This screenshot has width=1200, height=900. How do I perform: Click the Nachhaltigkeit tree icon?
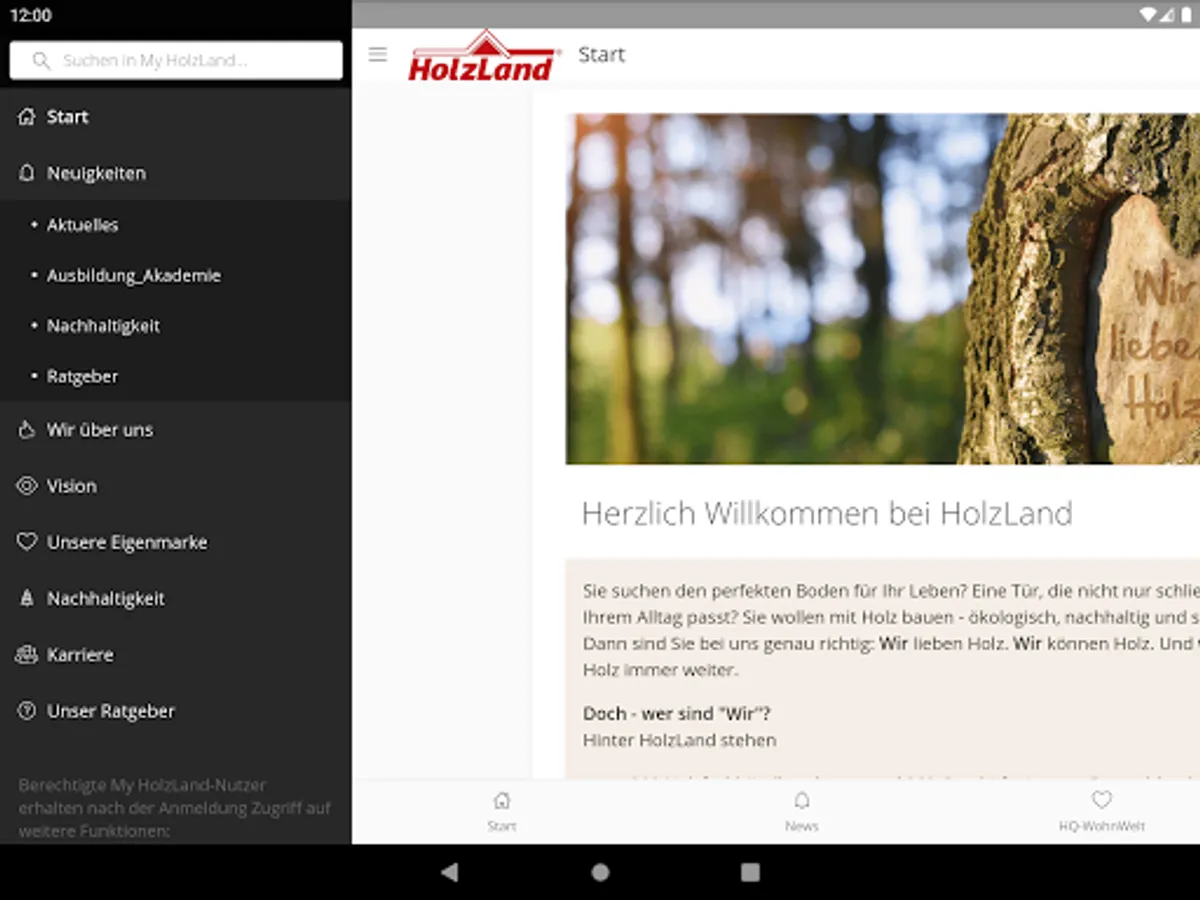point(27,599)
